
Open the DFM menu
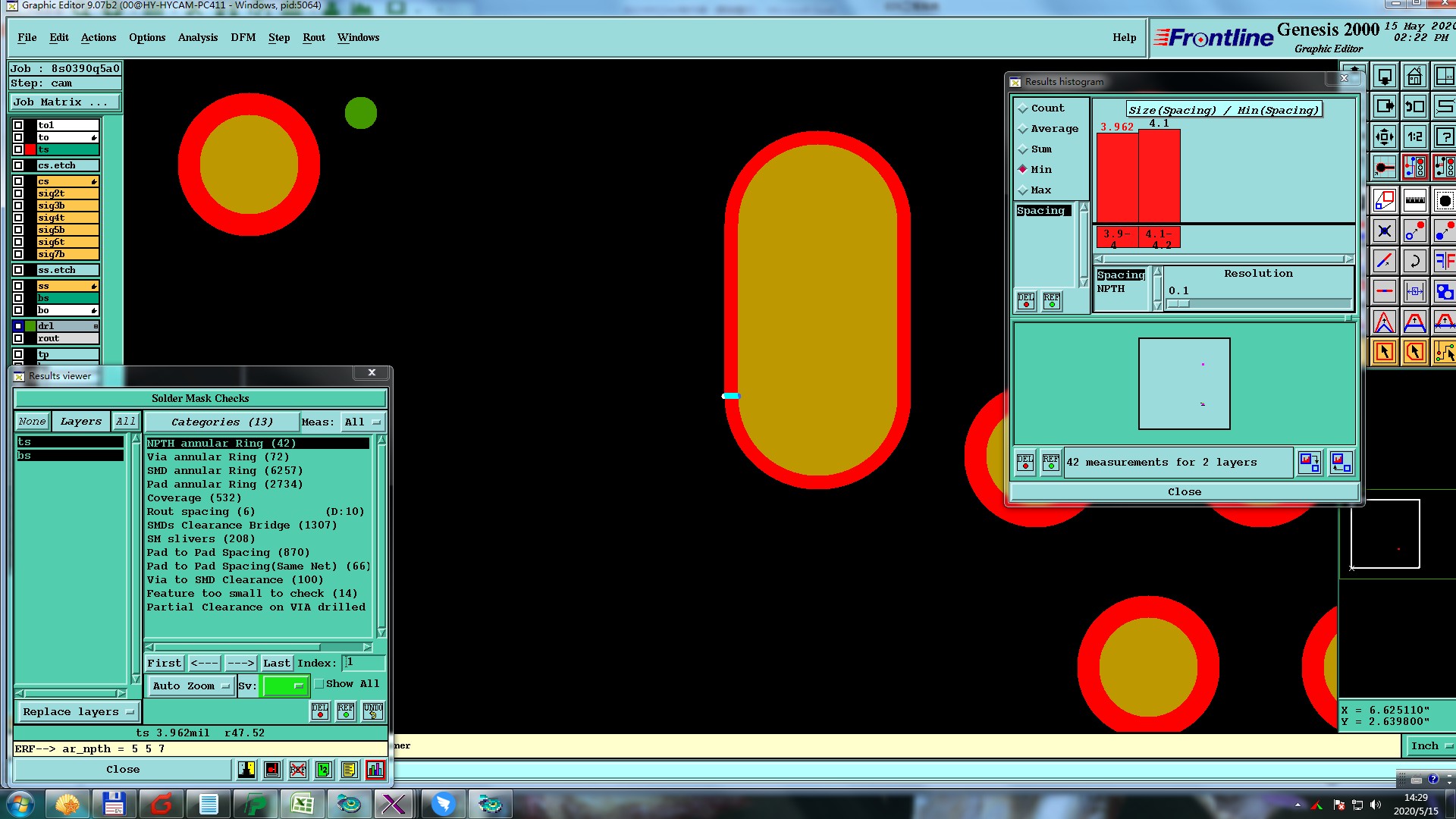point(243,38)
